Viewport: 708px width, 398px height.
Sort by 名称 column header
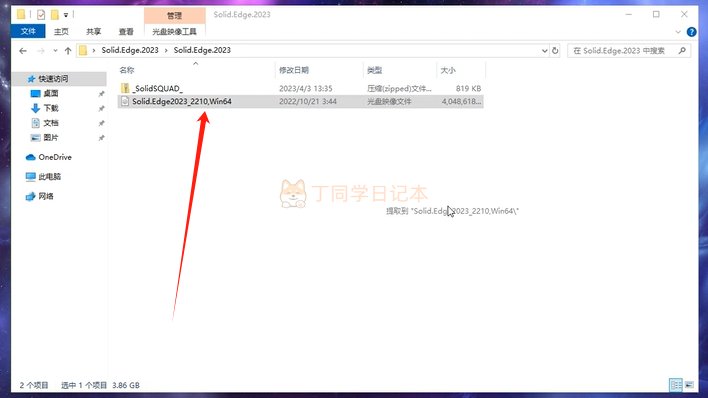click(127, 70)
